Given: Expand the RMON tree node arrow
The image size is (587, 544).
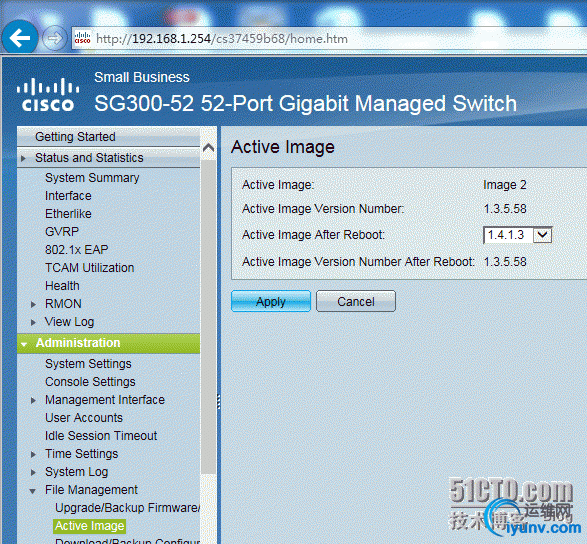Looking at the screenshot, I should (33, 304).
